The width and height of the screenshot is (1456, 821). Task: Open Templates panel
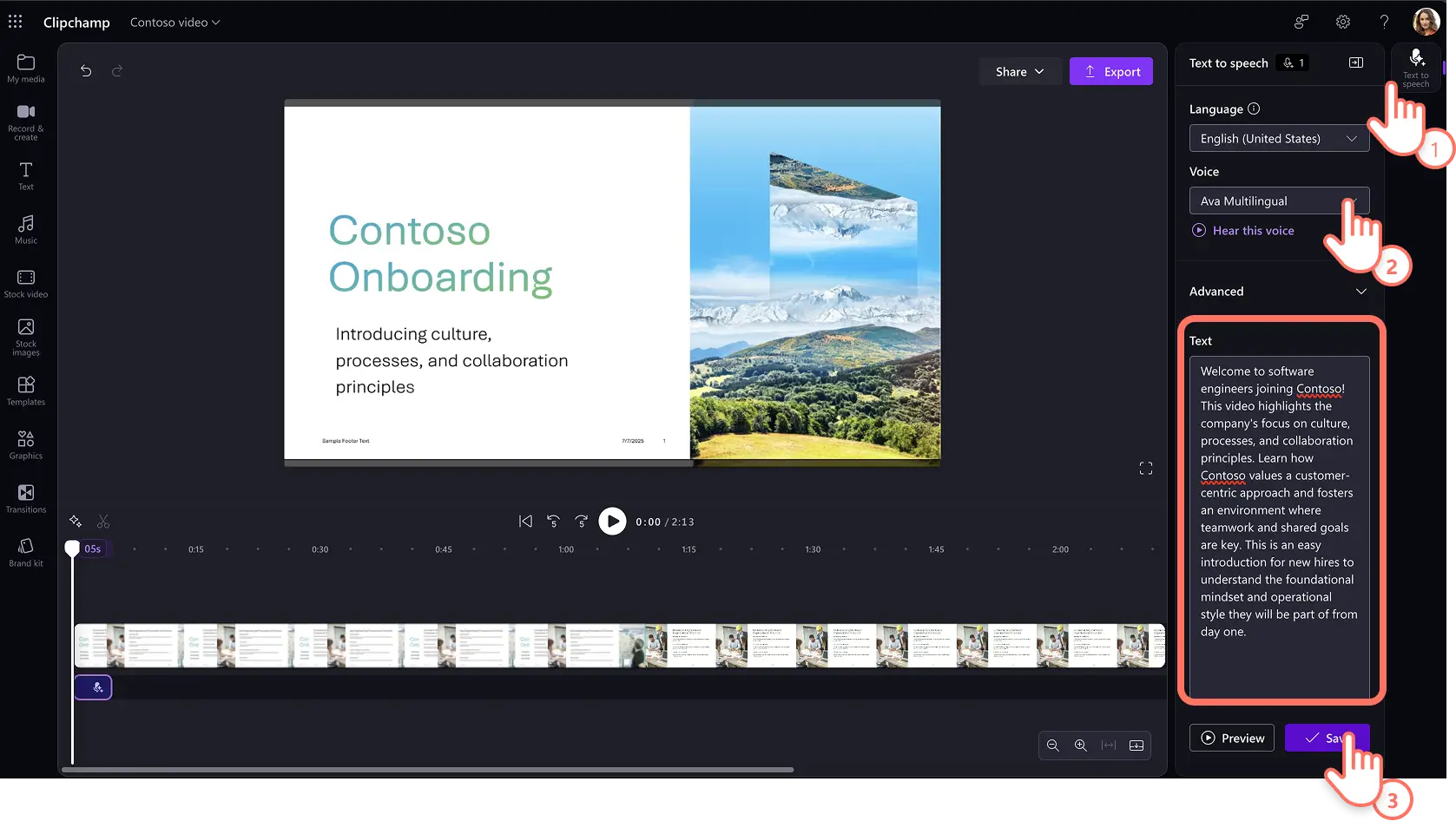point(26,391)
